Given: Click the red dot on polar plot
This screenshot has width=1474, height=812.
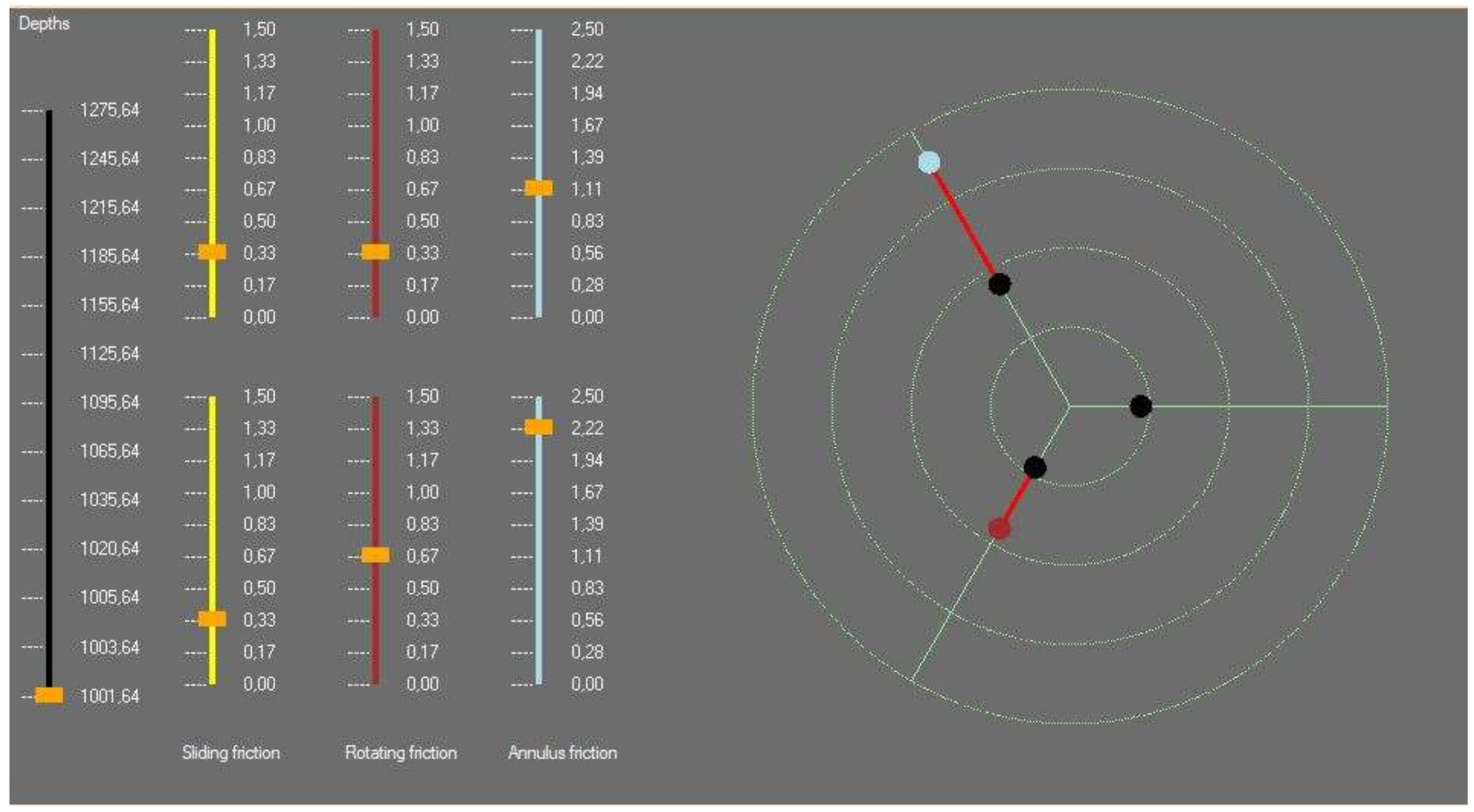Looking at the screenshot, I should (x=999, y=528).
